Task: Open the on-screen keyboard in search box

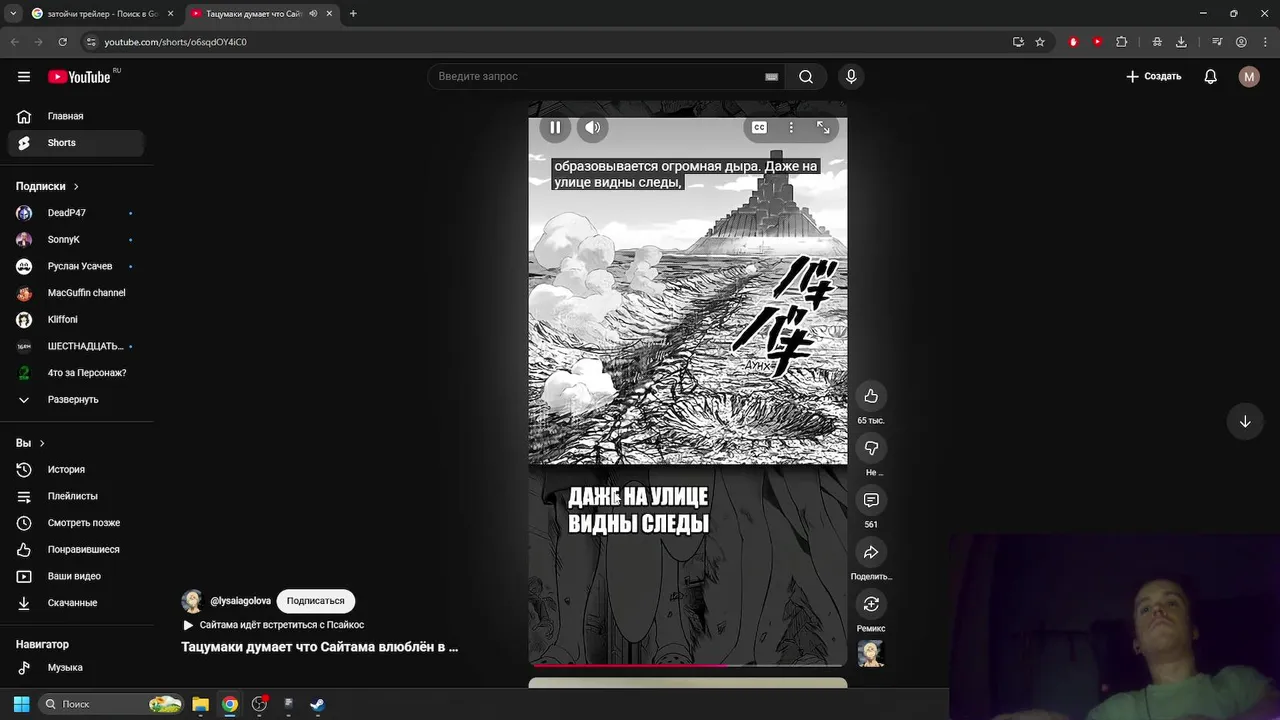Action: click(772, 76)
